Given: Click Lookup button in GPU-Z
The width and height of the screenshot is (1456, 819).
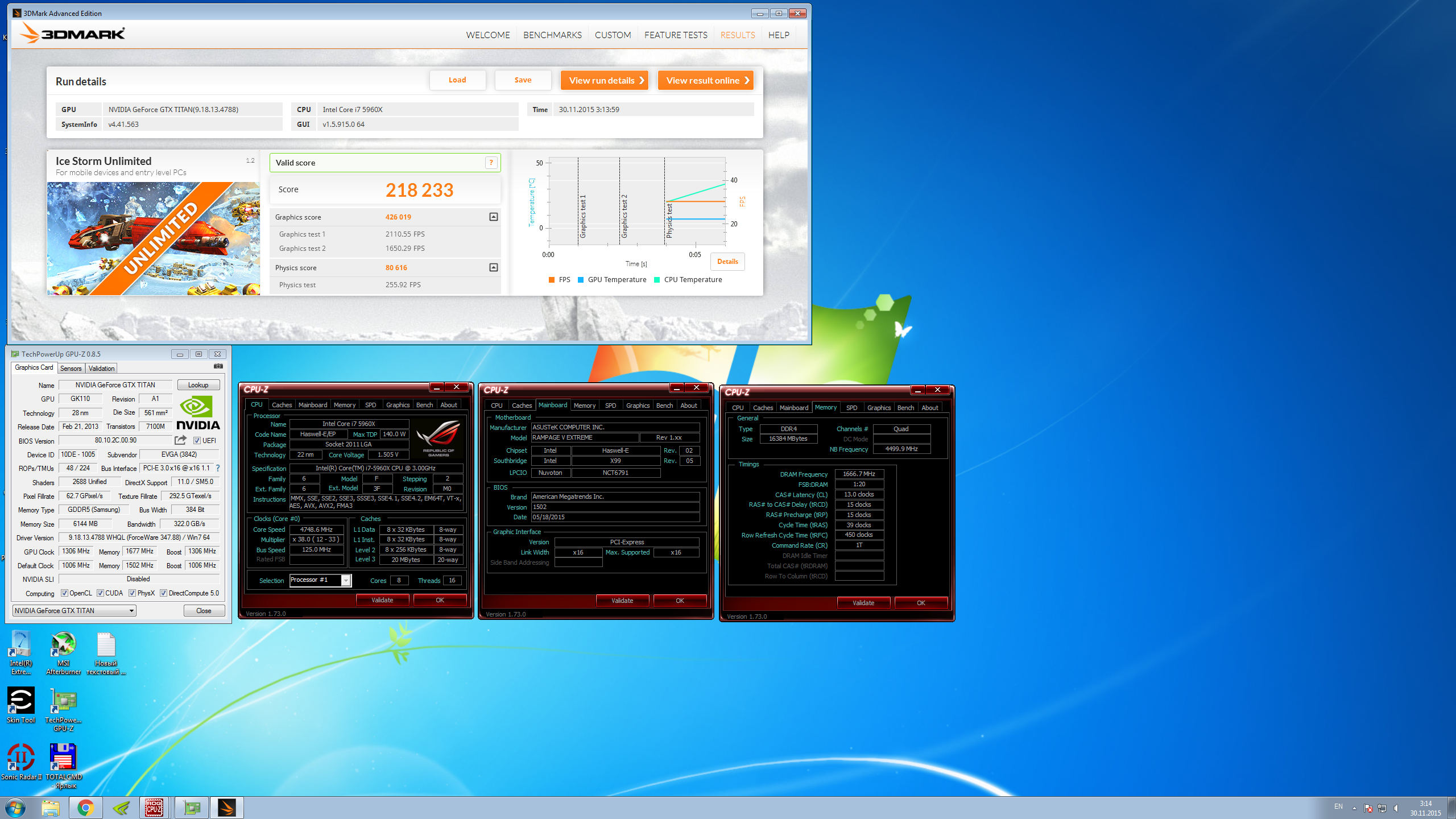Looking at the screenshot, I should (x=198, y=384).
